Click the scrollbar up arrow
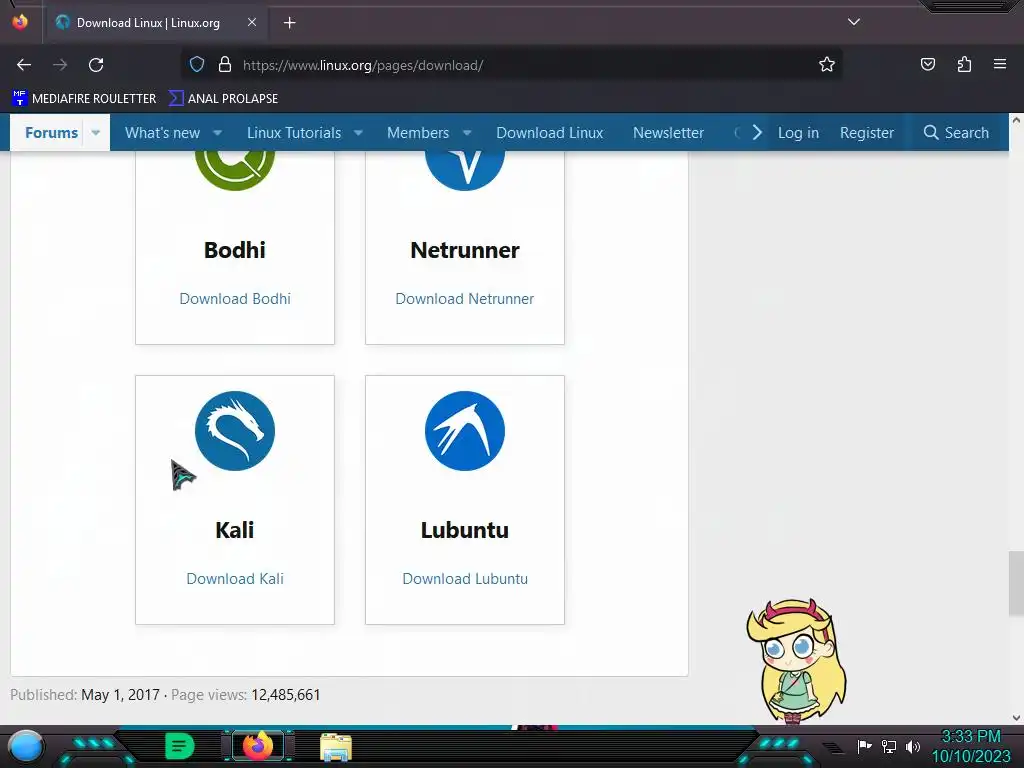1024x768 pixels. pyautogui.click(x=1016, y=120)
